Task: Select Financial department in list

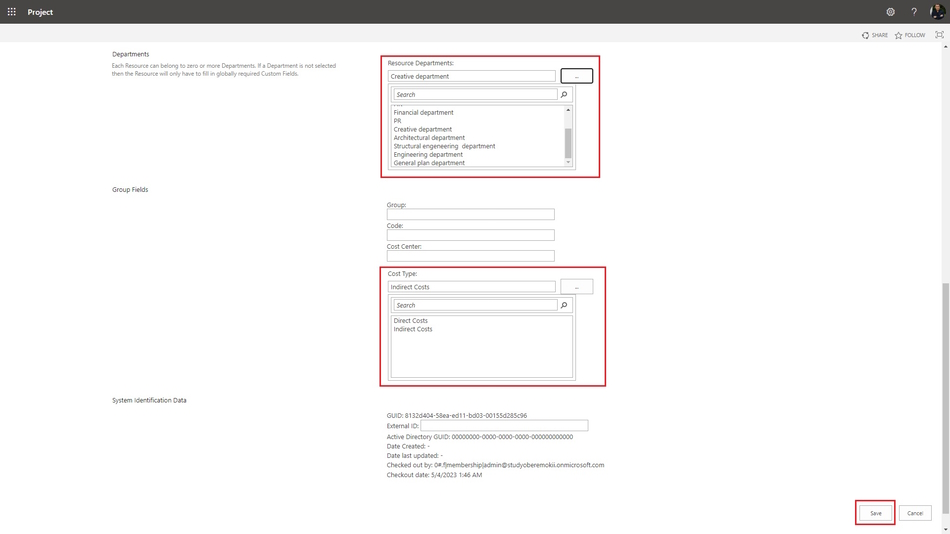Action: pyautogui.click(x=424, y=112)
